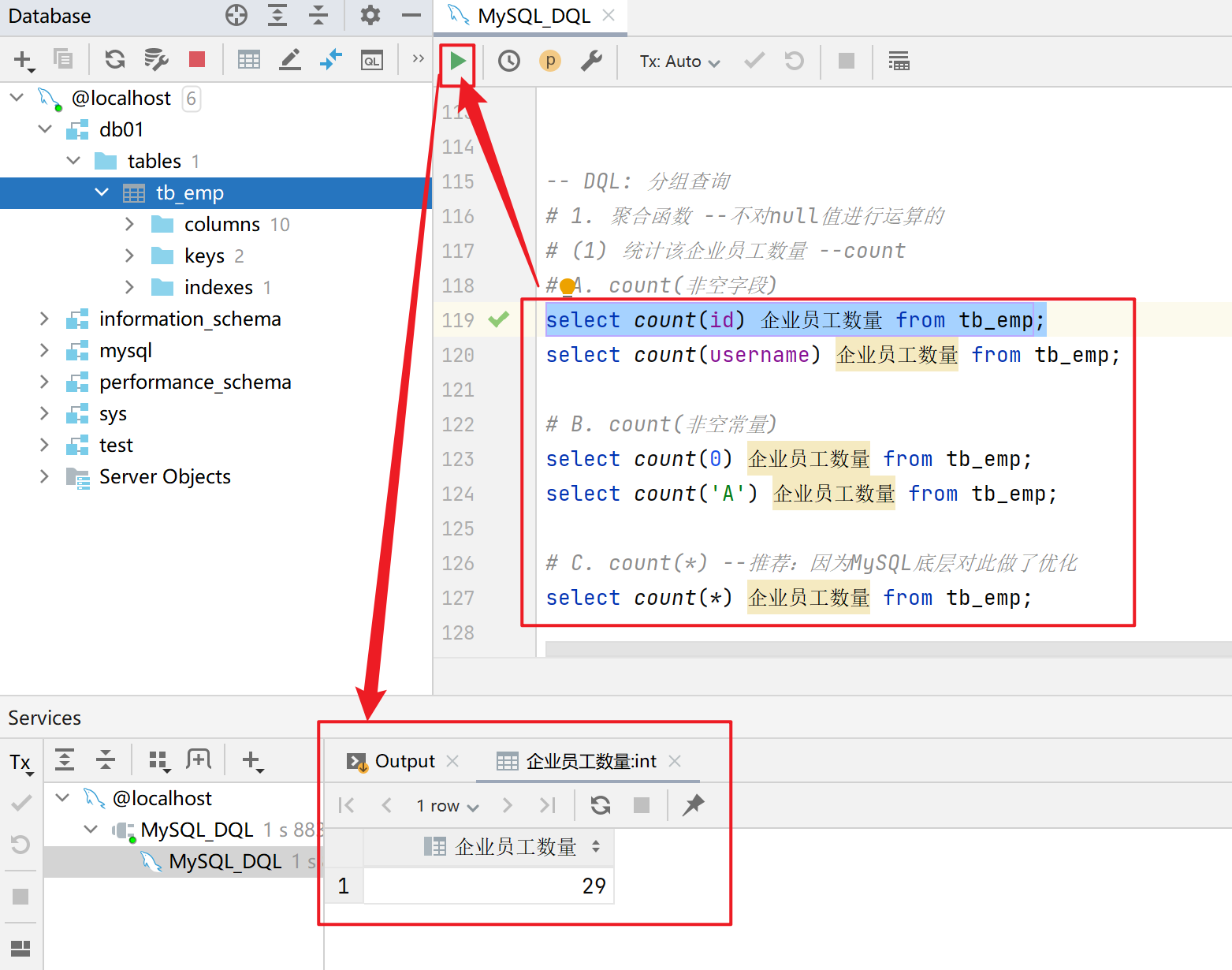The height and width of the screenshot is (970, 1232).
Task: Open the '1 row' page size dropdown
Action: point(448,805)
